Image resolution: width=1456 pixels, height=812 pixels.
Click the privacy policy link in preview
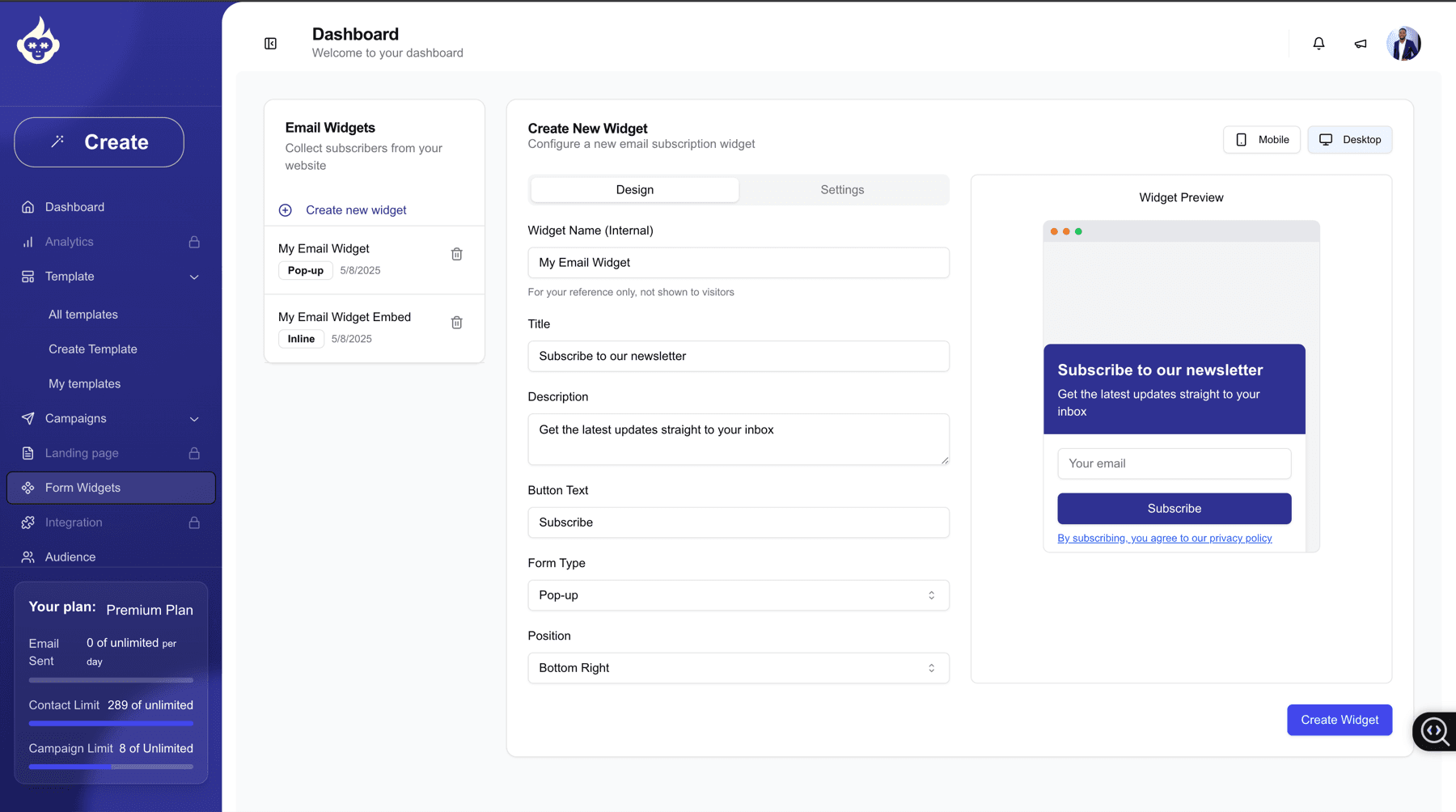coord(1165,539)
